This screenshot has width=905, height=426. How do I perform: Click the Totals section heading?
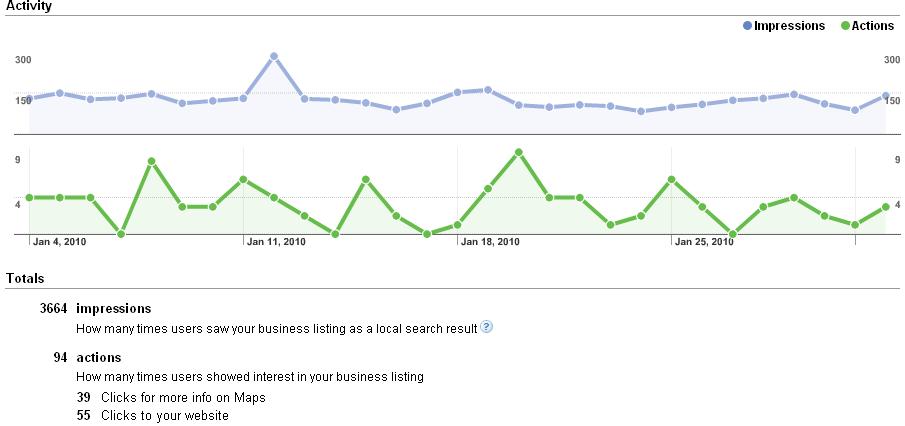tap(24, 277)
